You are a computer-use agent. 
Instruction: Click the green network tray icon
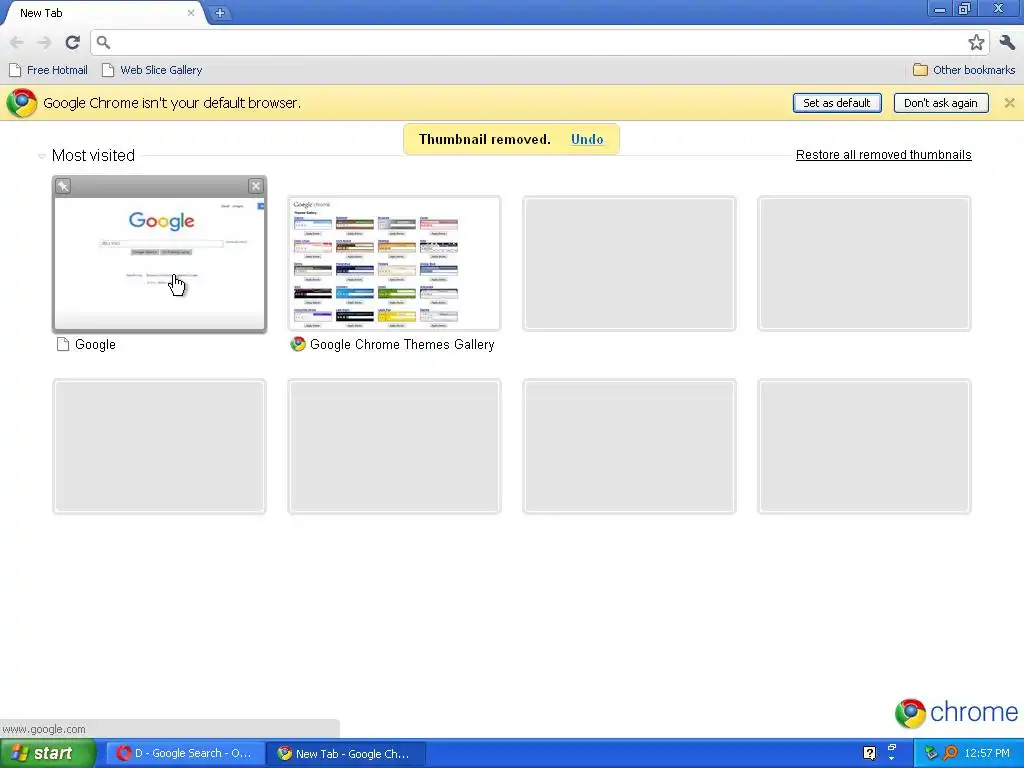[x=931, y=753]
